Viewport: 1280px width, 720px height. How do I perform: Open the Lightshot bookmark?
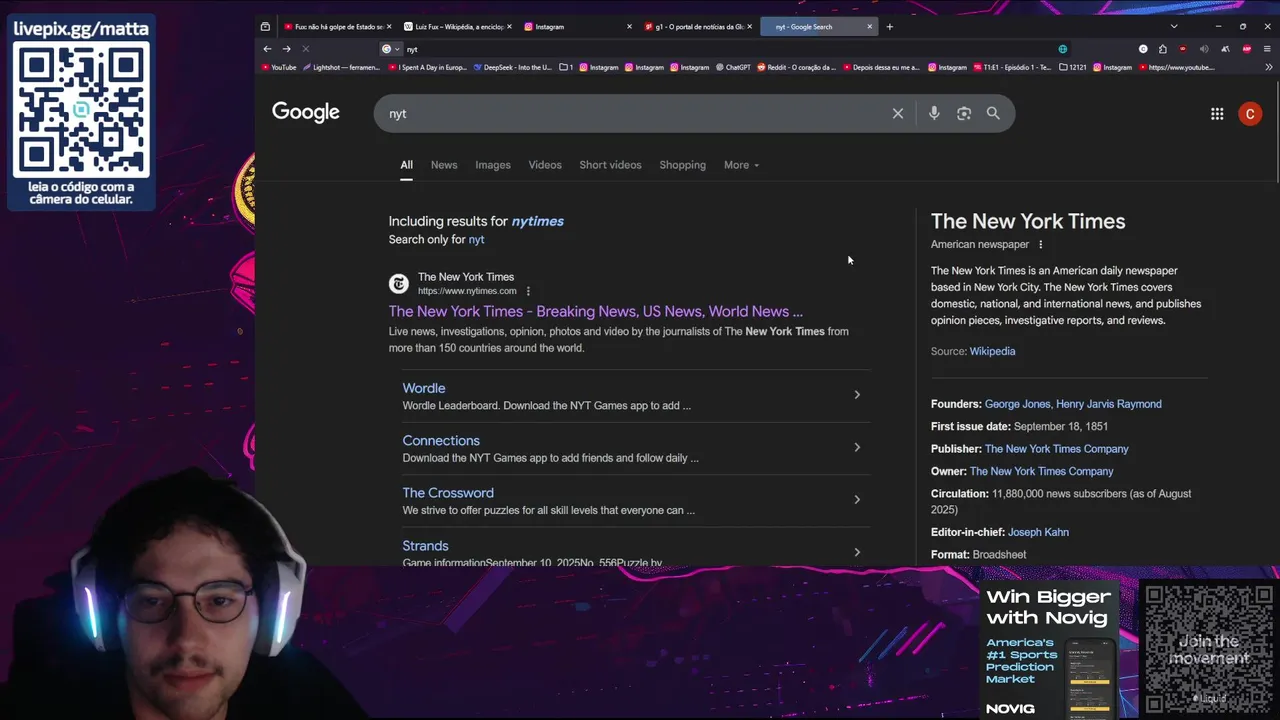pos(342,68)
